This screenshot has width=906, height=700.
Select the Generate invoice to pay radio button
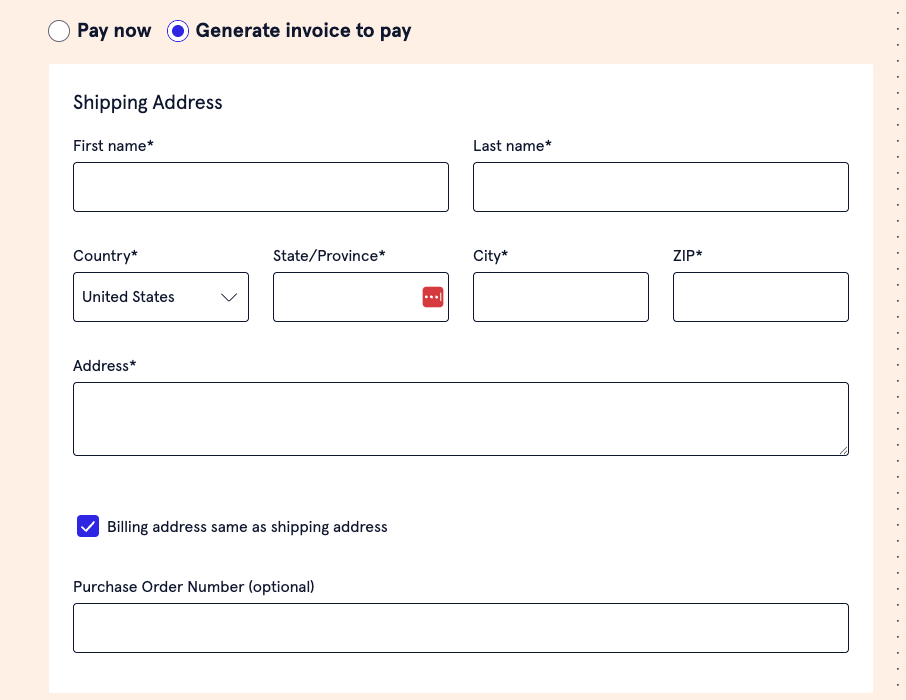click(178, 31)
